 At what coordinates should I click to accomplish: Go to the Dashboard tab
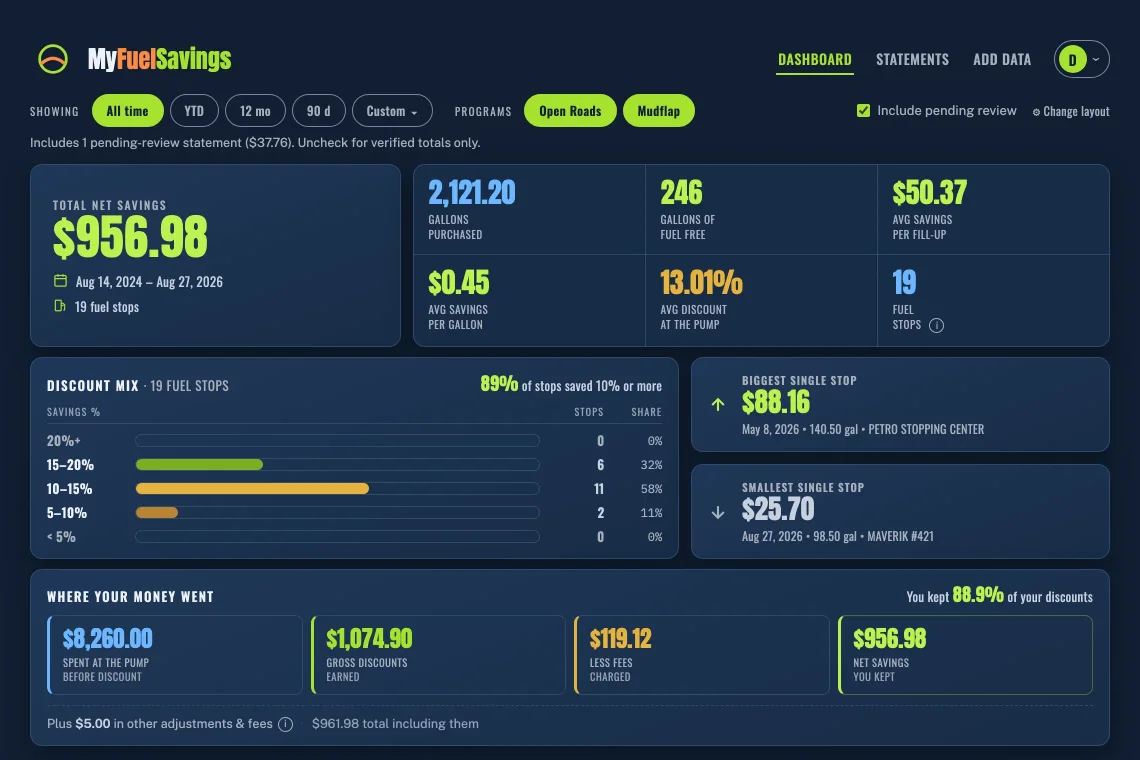[x=814, y=60]
